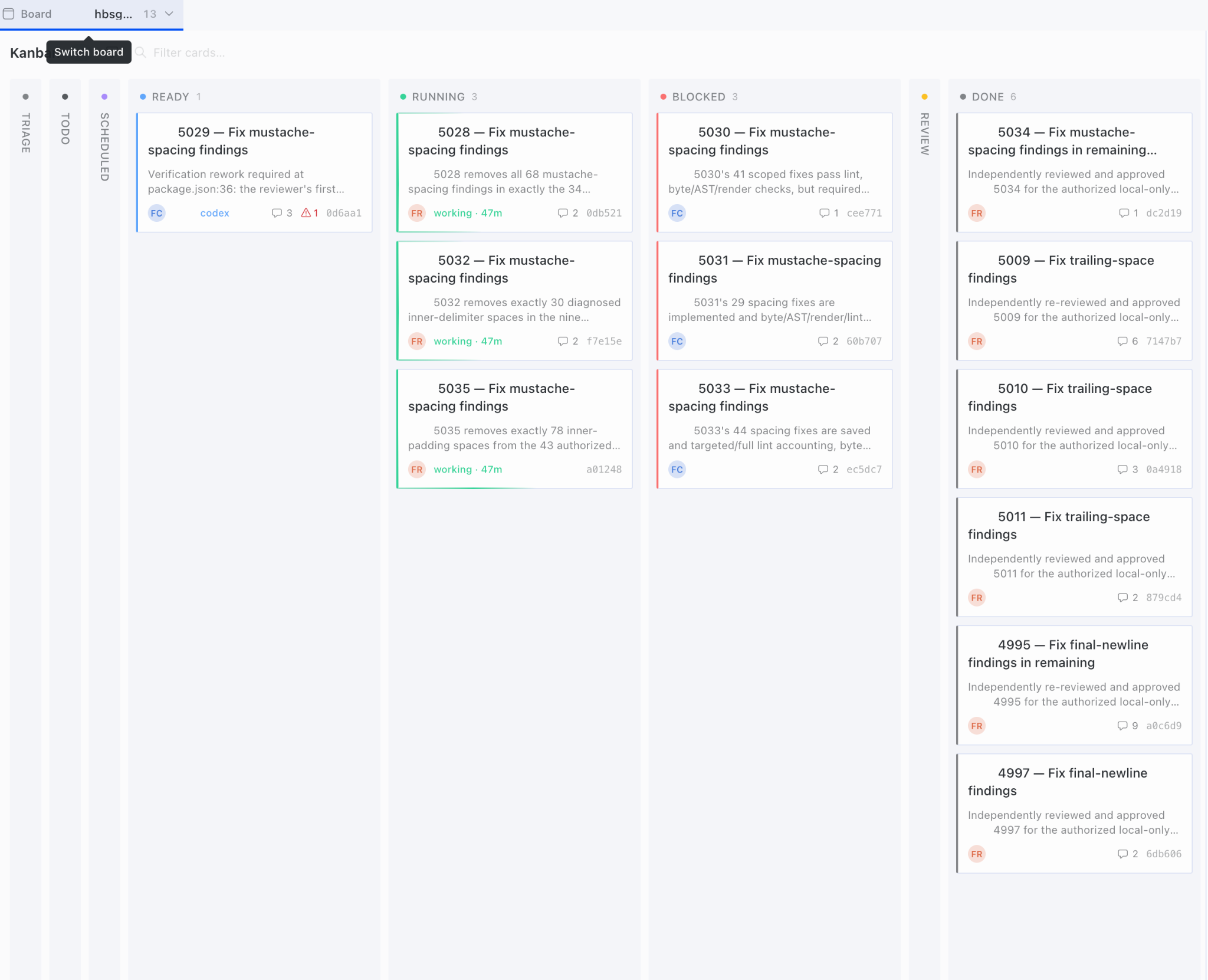Click the FR avatar on card 5035
The image size is (1208, 980).
(x=417, y=470)
